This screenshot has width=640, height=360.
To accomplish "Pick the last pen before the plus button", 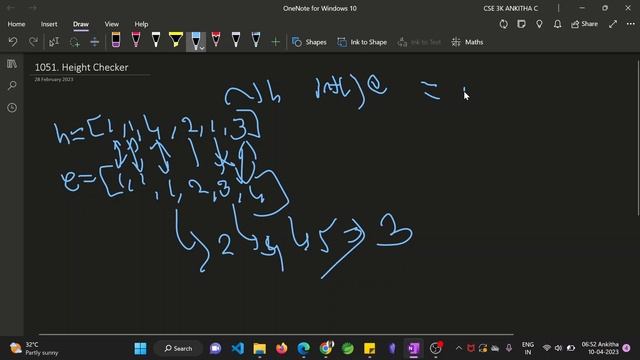I will click(256, 40).
